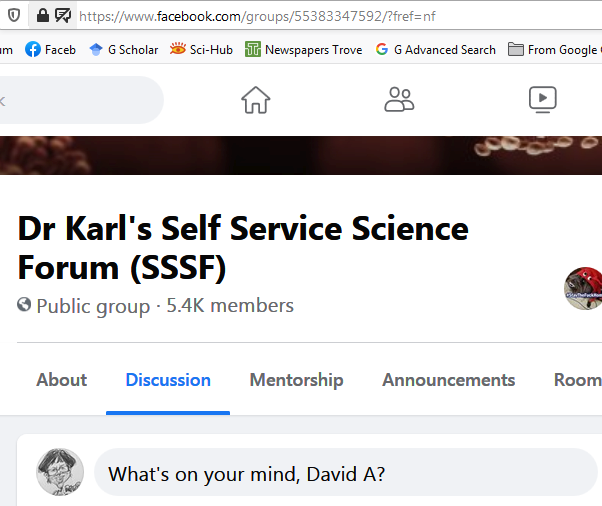Click the "5.4K members" text
This screenshot has height=506, width=602.
(230, 306)
